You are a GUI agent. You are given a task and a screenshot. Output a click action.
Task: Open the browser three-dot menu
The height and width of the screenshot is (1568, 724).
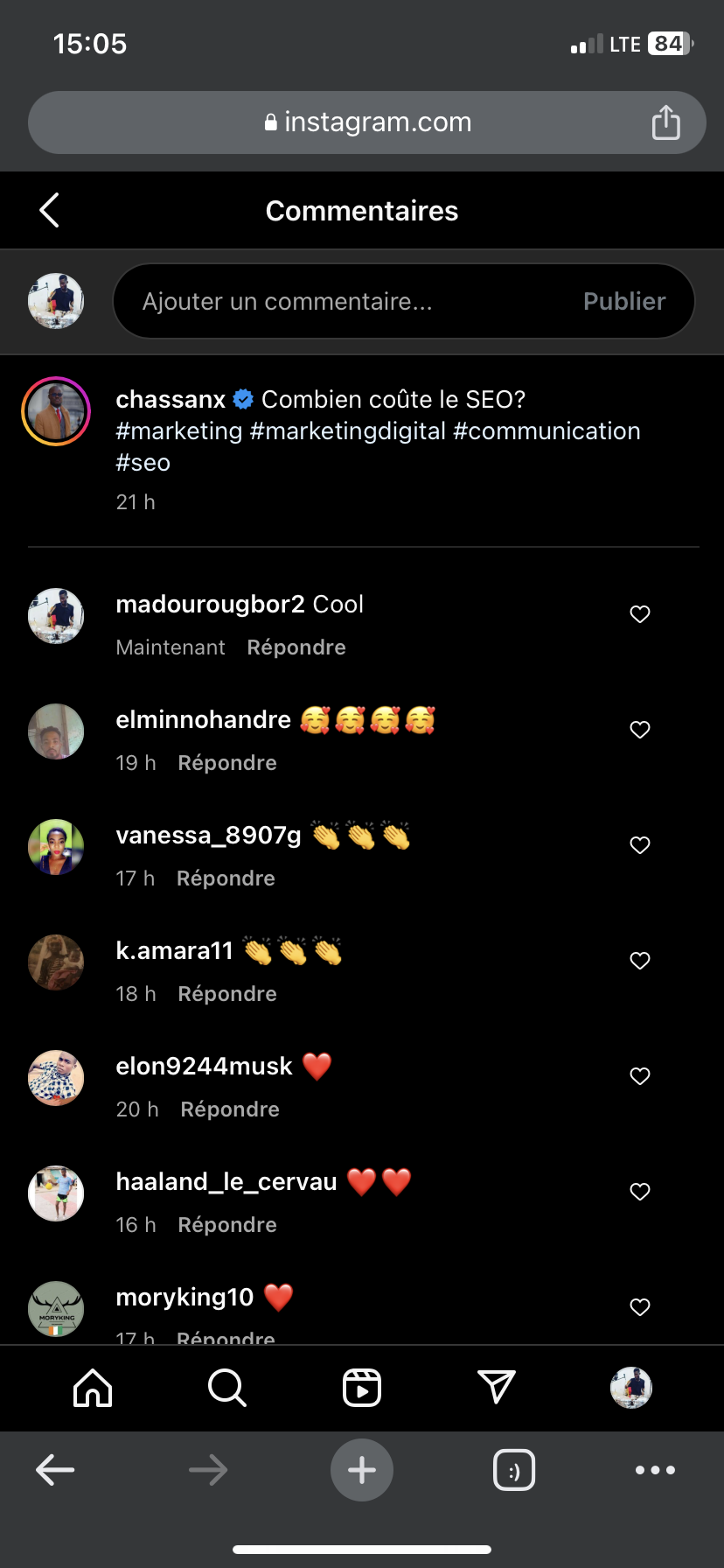[655, 1470]
